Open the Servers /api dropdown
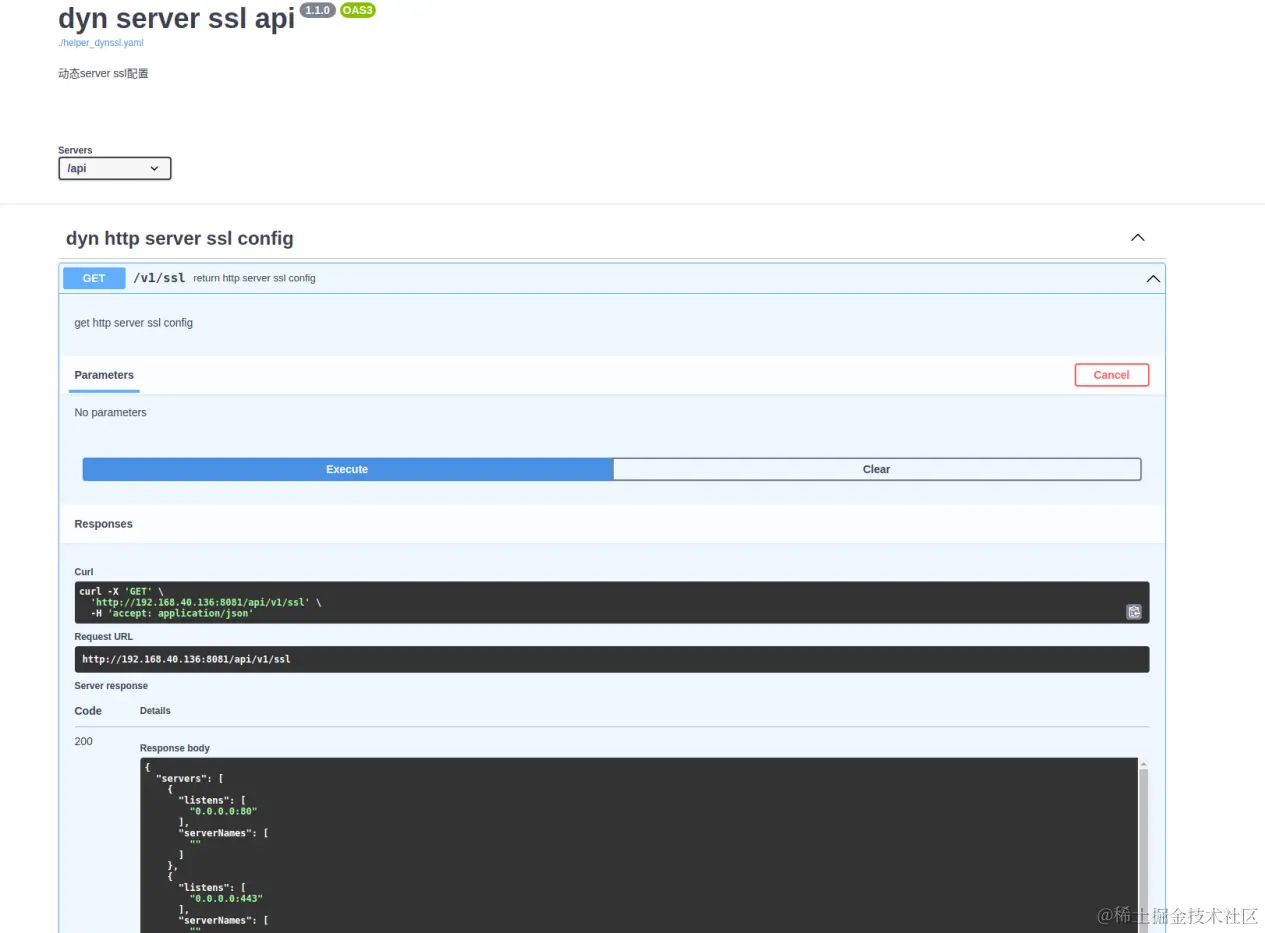Viewport: 1265px width, 933px height. coord(115,169)
